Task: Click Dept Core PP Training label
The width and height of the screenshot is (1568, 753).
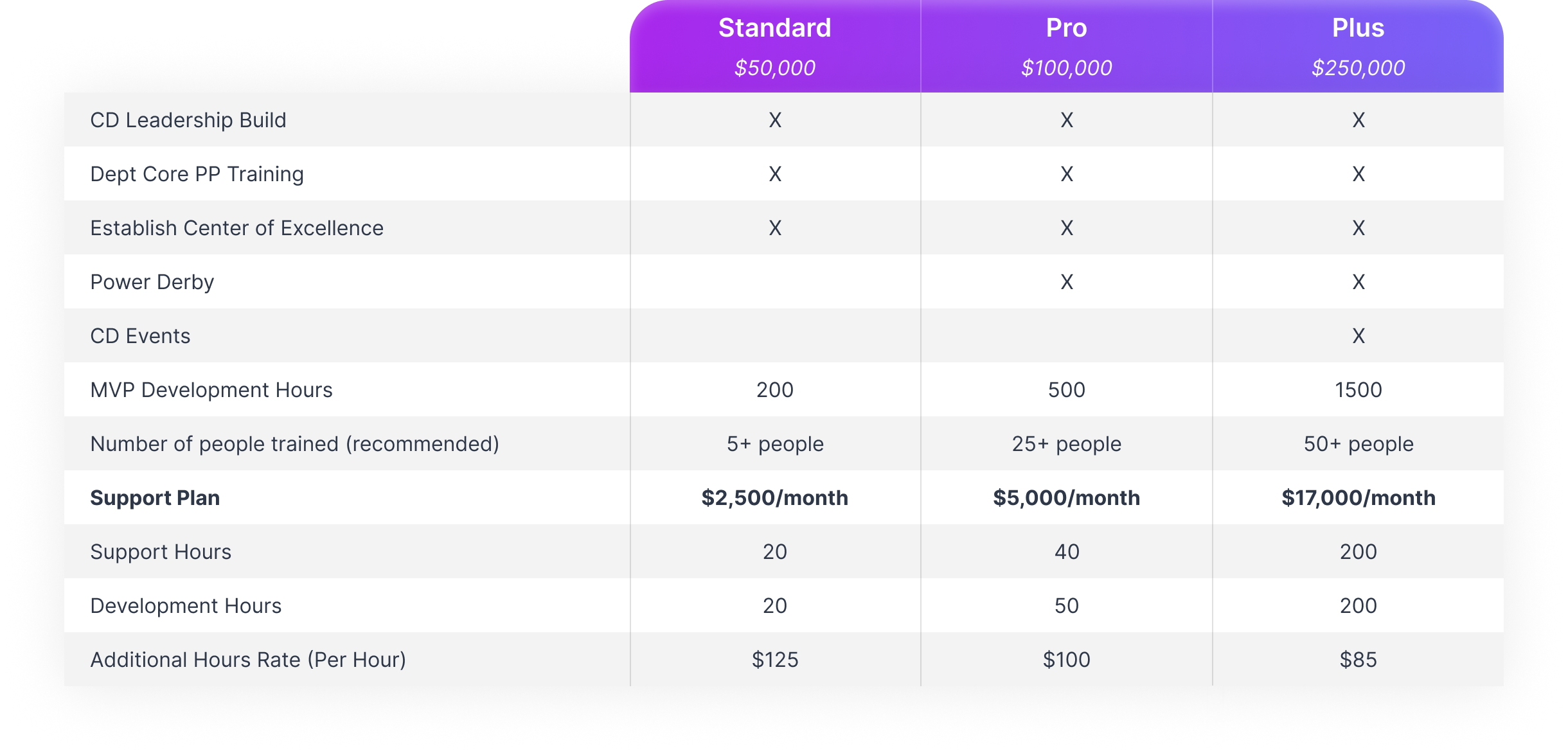Action: (x=197, y=173)
